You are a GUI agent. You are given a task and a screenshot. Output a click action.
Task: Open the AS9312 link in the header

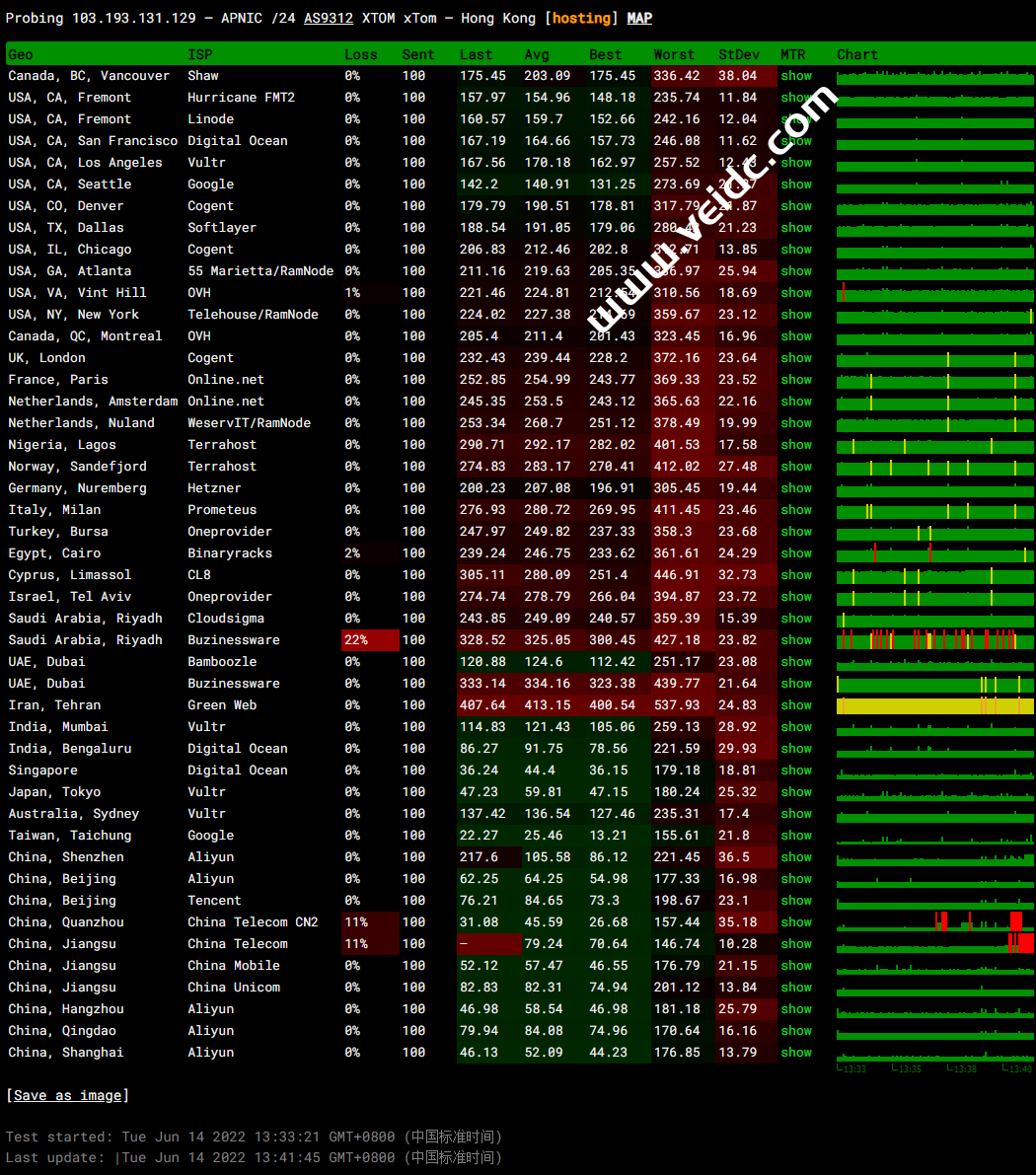[329, 18]
